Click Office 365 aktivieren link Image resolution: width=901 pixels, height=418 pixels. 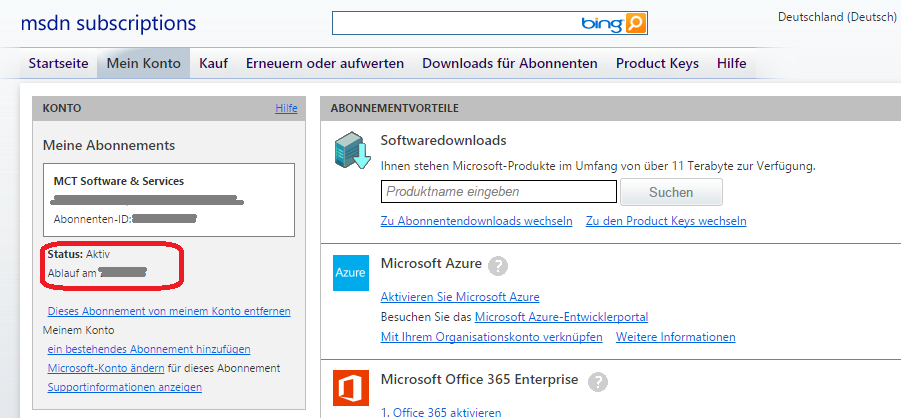pos(447,412)
